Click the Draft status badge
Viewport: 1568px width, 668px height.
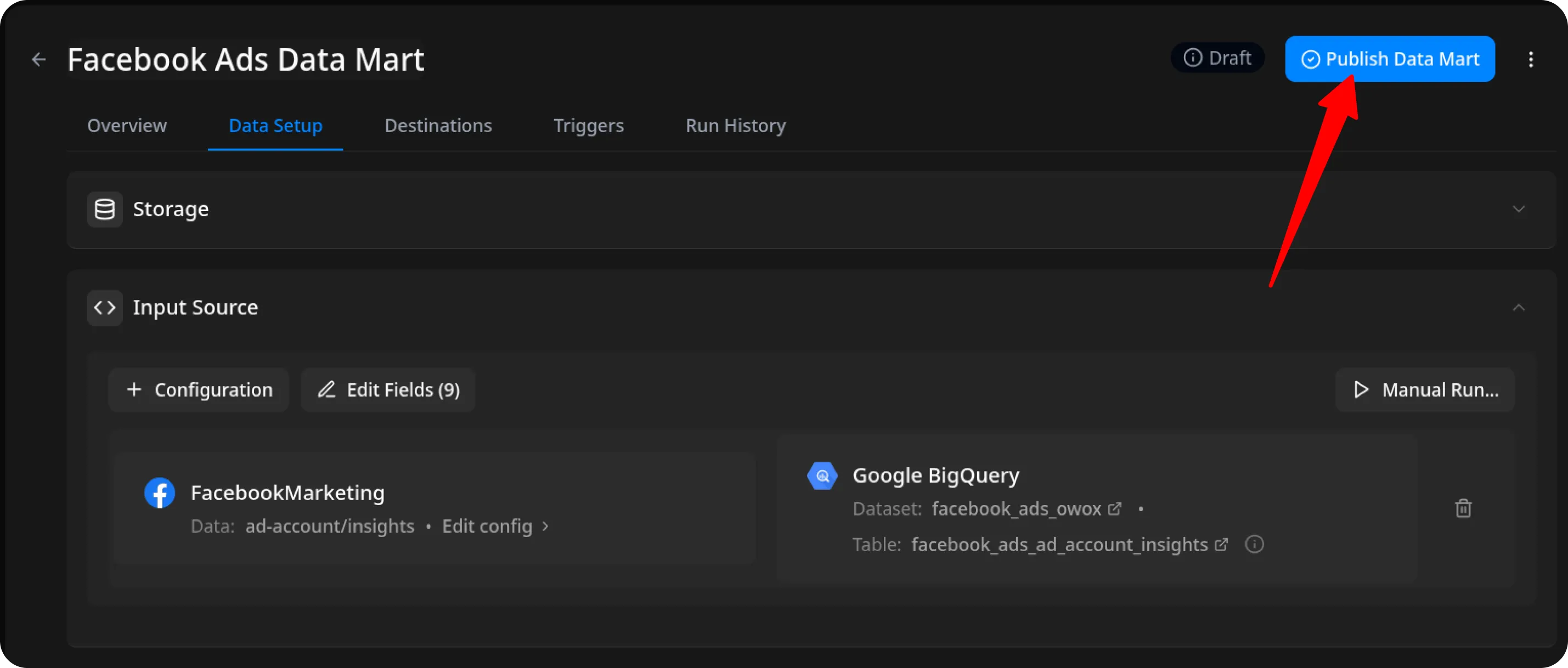tap(1217, 57)
